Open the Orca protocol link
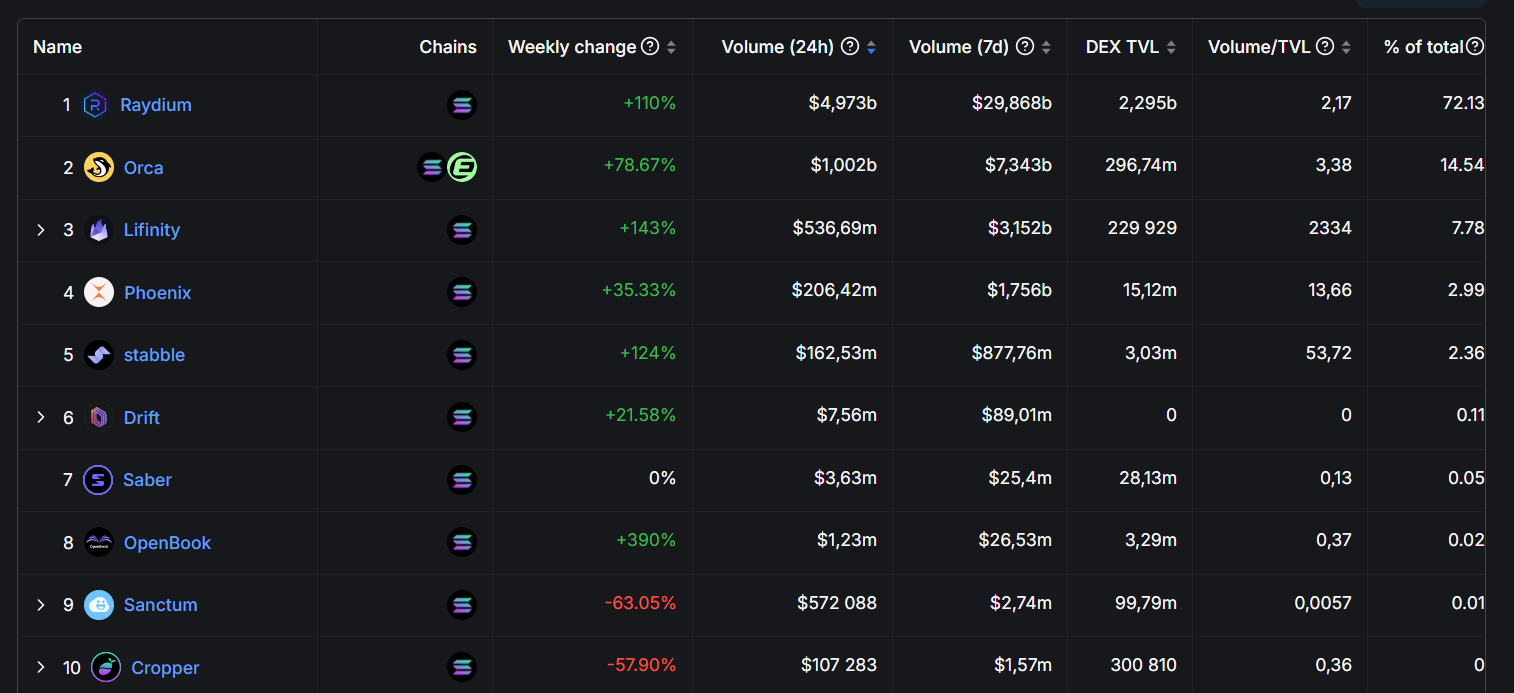This screenshot has height=693, width=1514. (143, 168)
